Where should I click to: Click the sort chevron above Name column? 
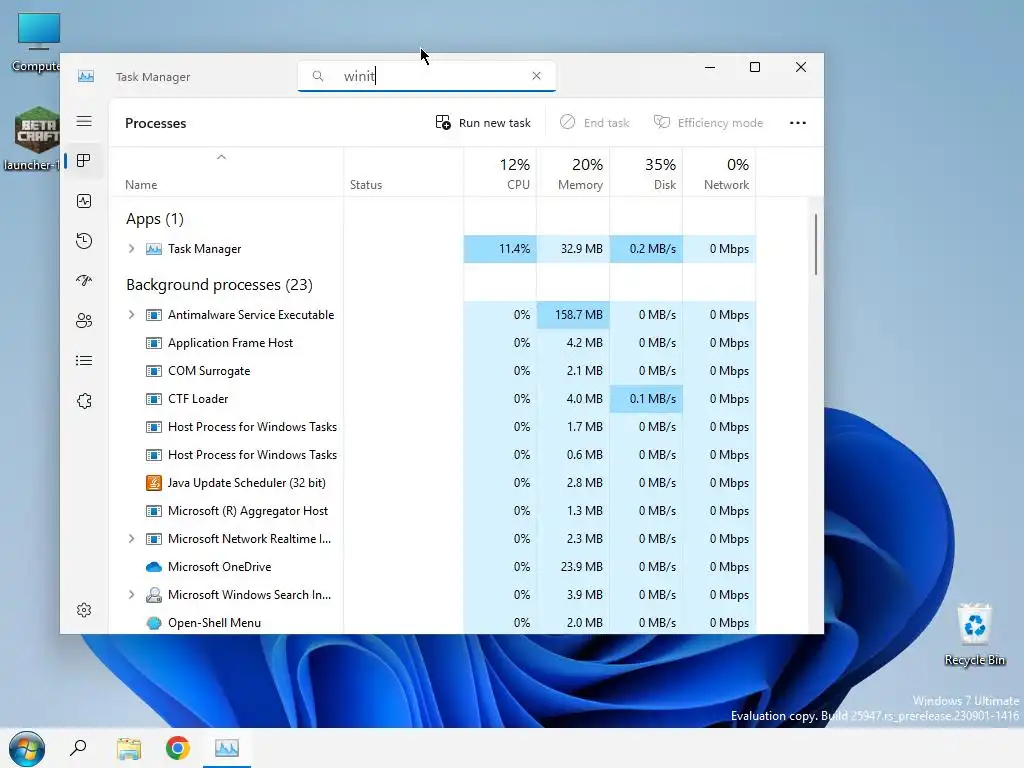(x=221, y=157)
